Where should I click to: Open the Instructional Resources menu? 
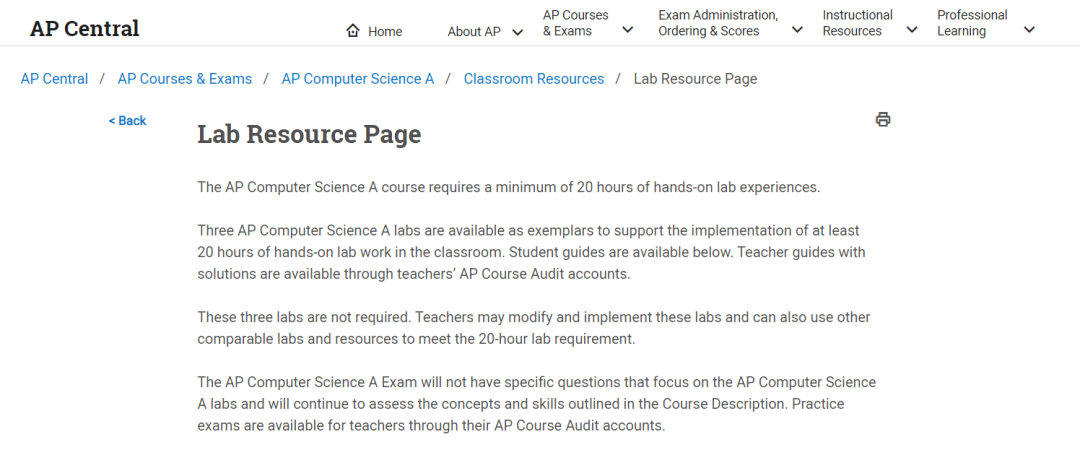858,23
